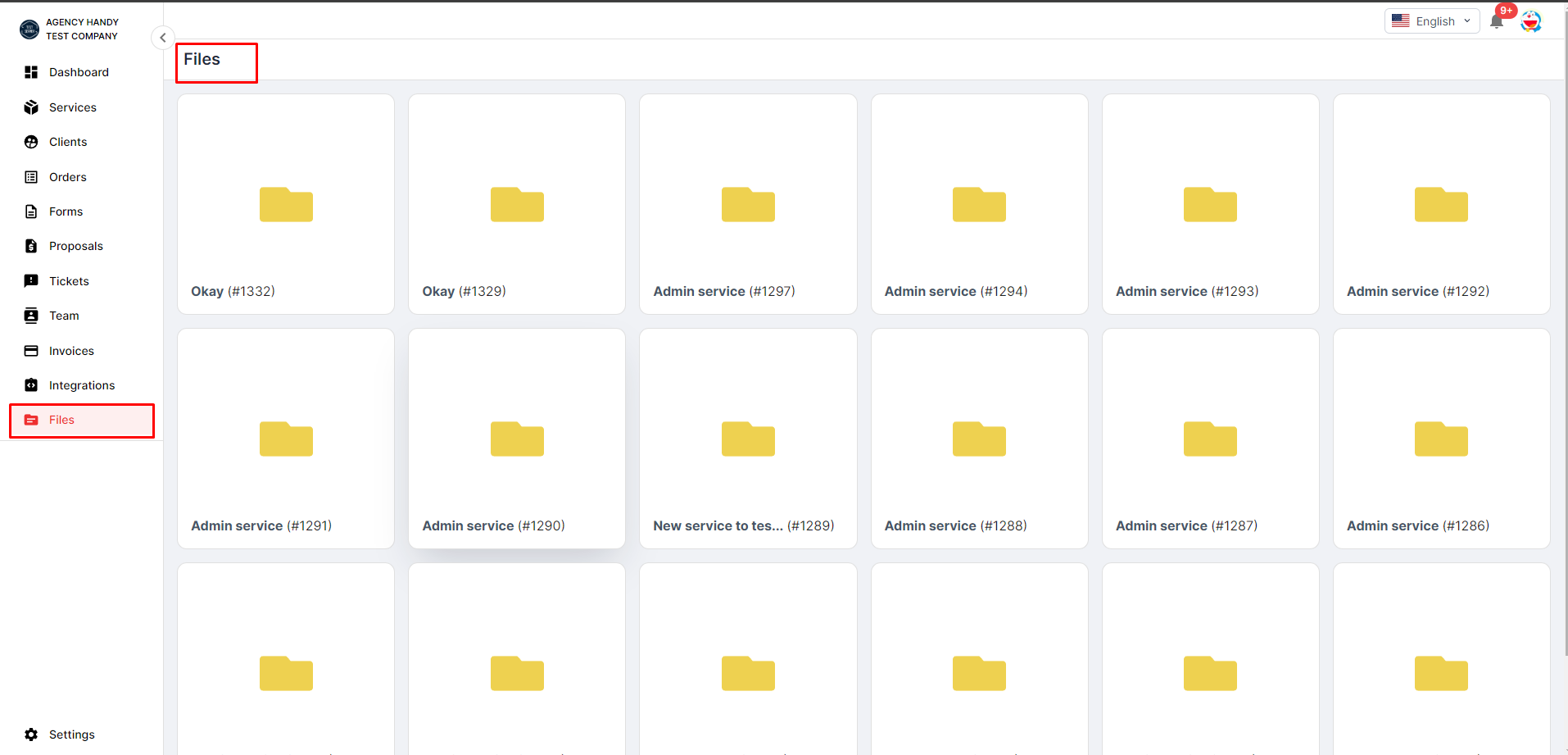Go to the Orders page
Image resolution: width=1568 pixels, height=755 pixels.
tap(67, 177)
